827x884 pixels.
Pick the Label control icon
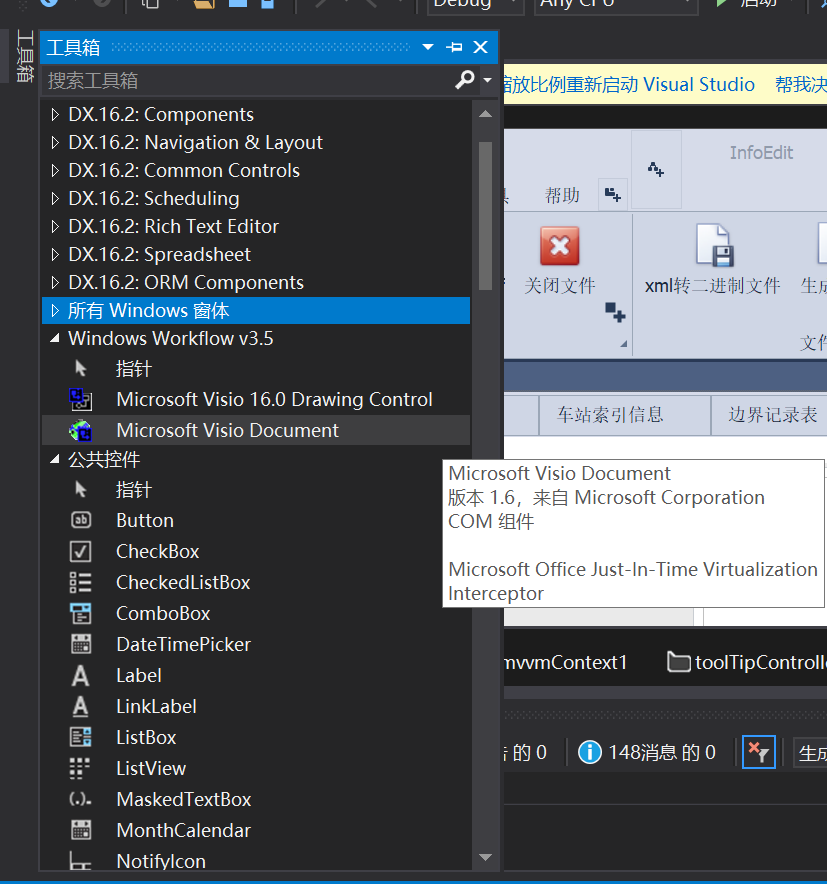click(81, 675)
